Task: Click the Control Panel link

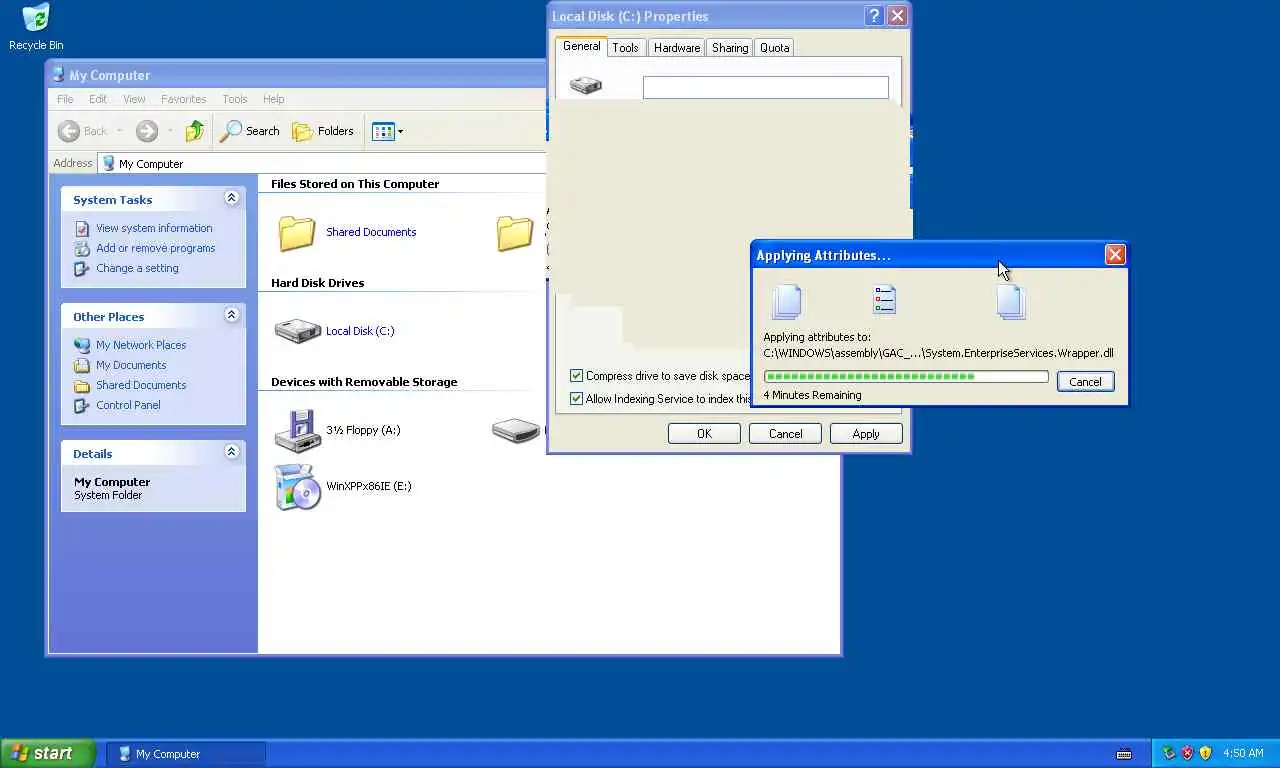Action: [128, 405]
